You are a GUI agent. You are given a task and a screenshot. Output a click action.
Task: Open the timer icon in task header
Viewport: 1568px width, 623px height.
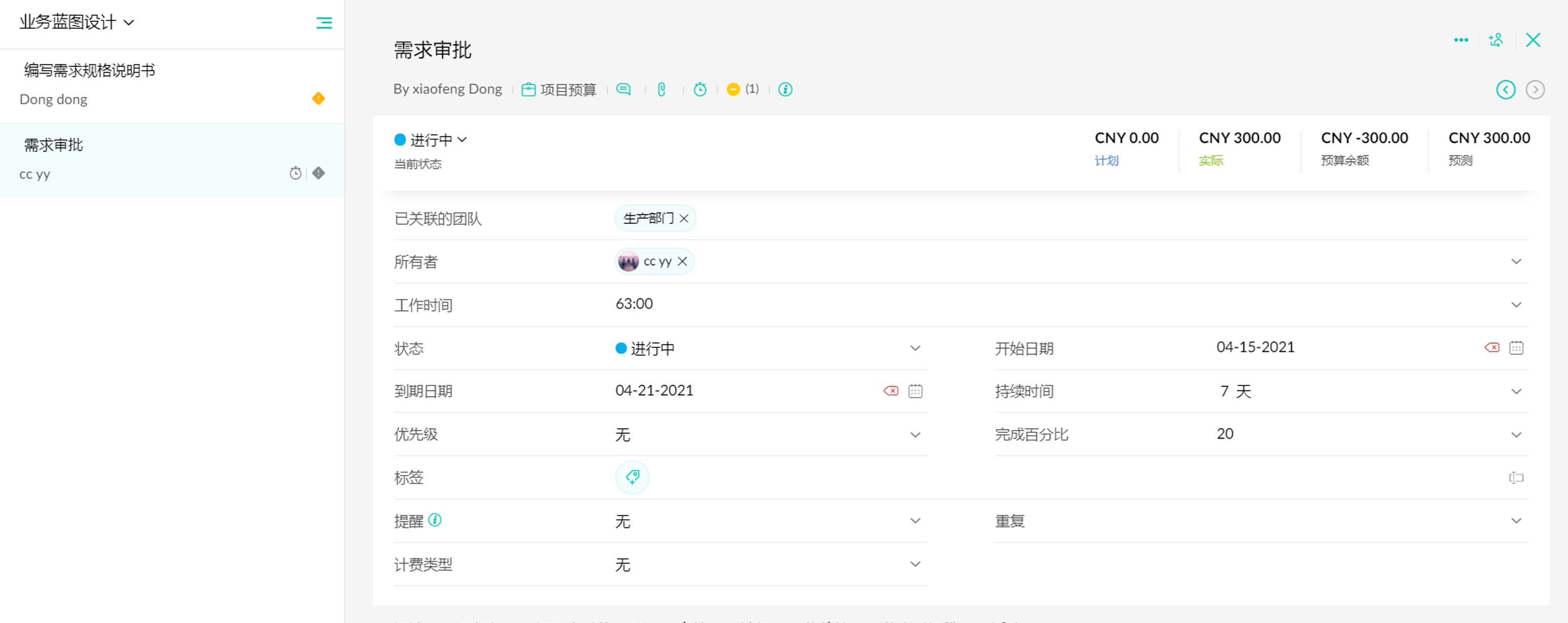(x=700, y=89)
